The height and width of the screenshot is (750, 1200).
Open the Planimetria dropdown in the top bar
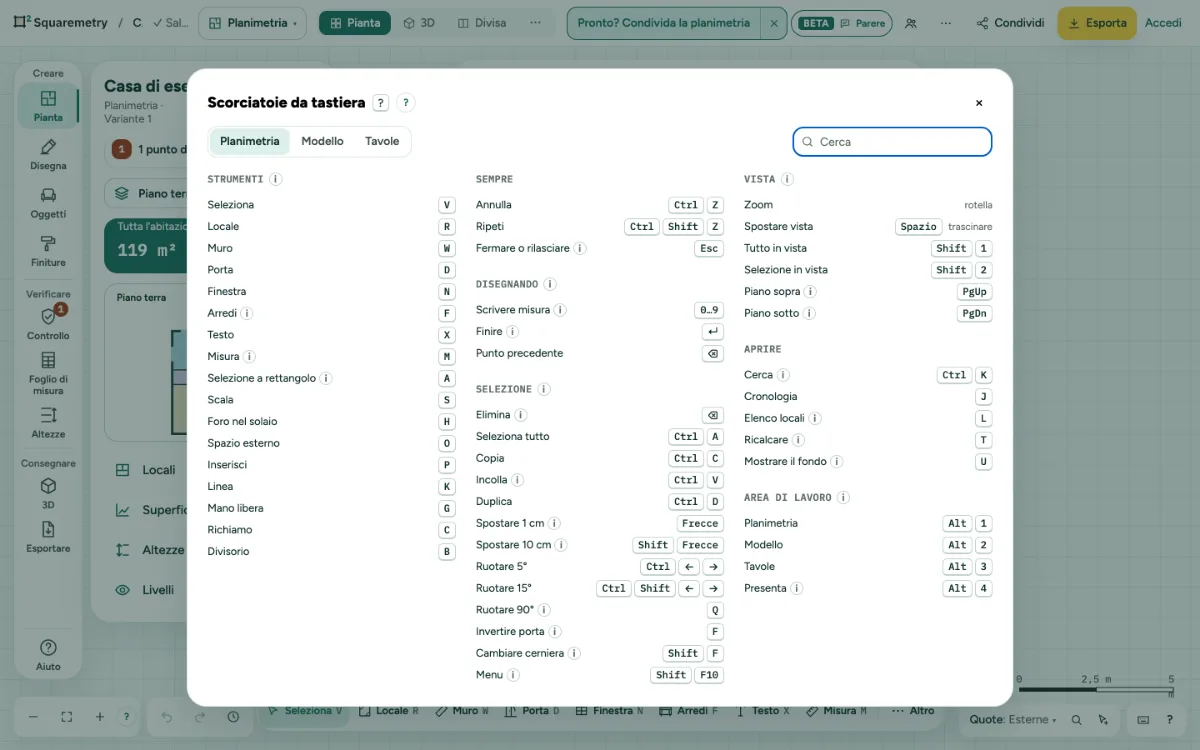[x=253, y=23]
